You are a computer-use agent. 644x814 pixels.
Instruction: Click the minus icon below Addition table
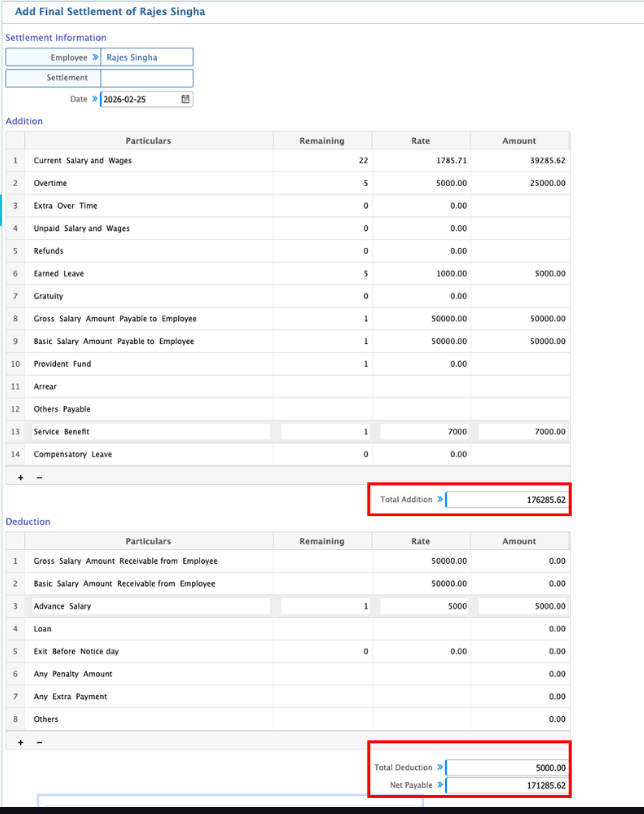[39, 476]
